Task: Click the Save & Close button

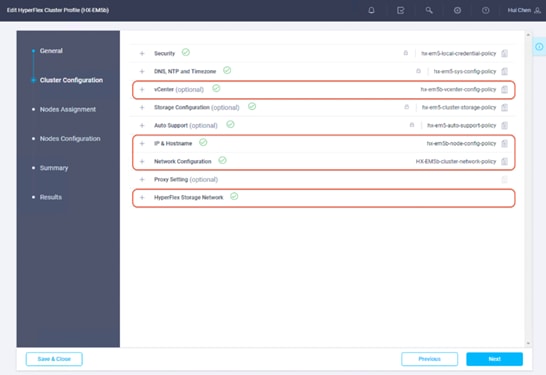Action: (x=54, y=359)
